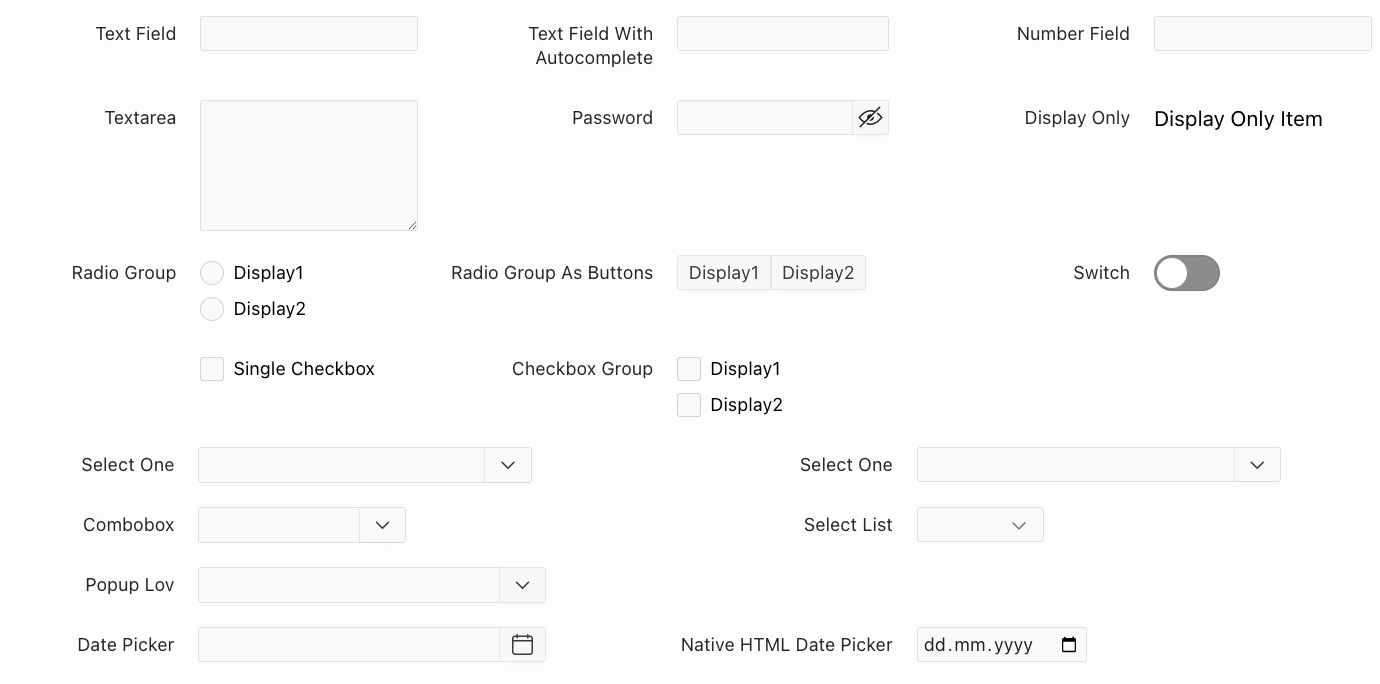Open the Select List dropdown
1380x684 pixels.
click(x=979, y=525)
